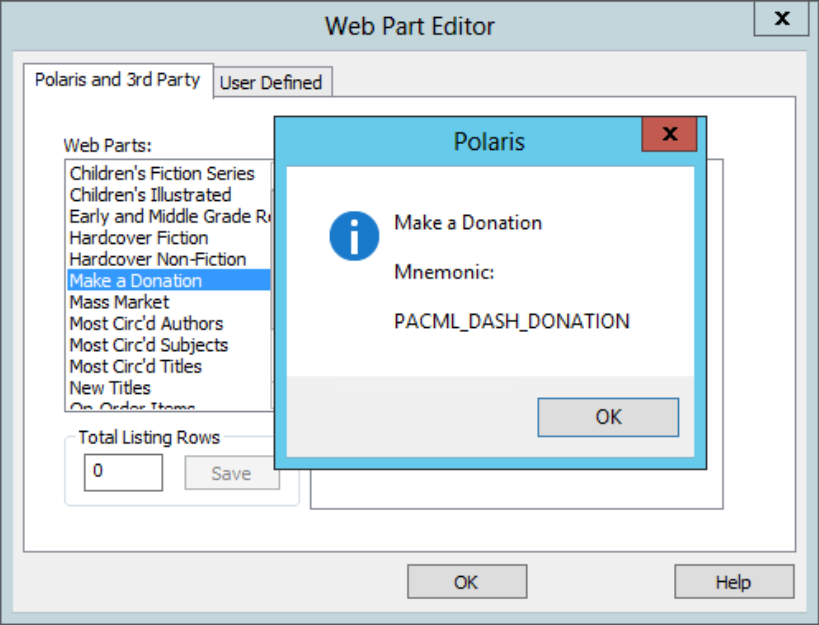The height and width of the screenshot is (625, 819).
Task: Click the Total Listing Rows input field
Action: (x=123, y=472)
